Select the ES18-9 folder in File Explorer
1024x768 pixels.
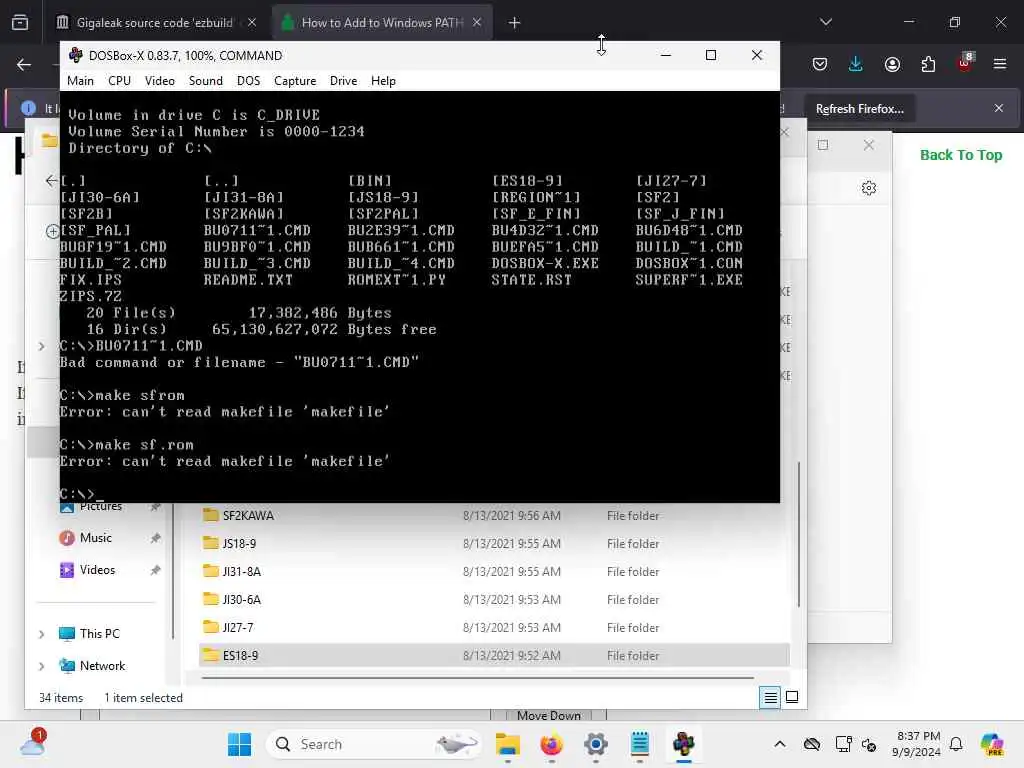493,656
